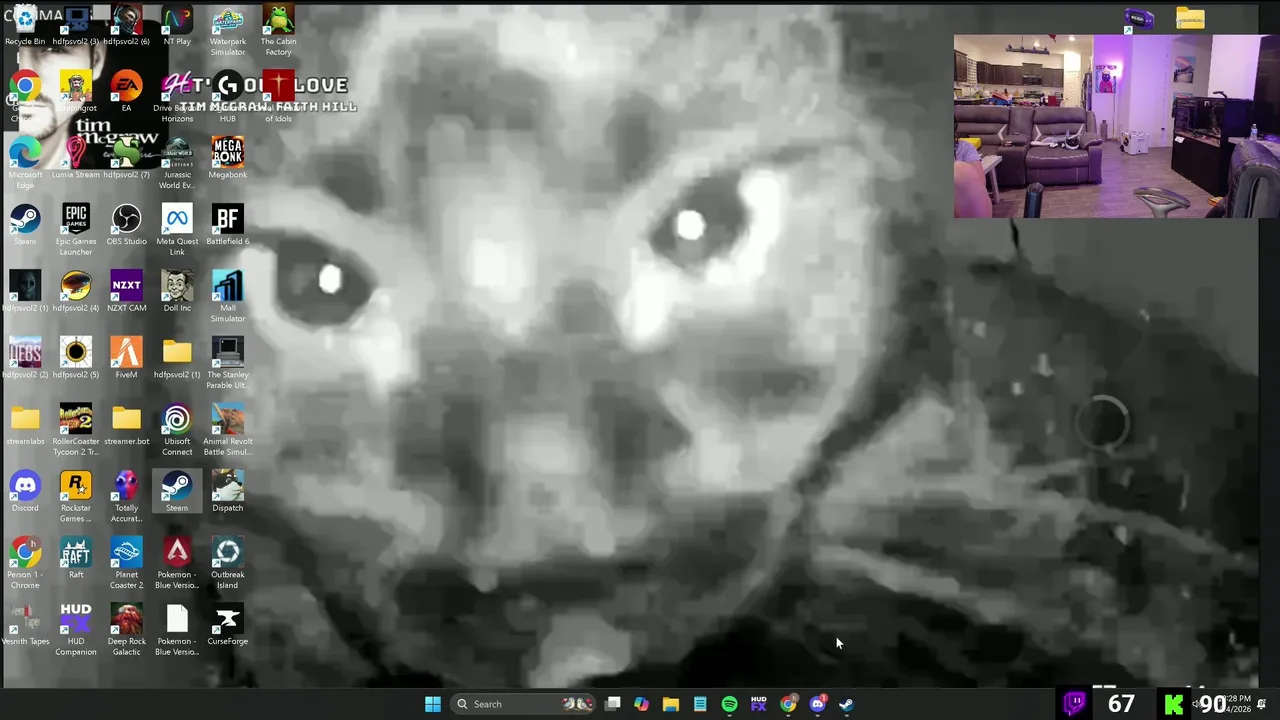Launch the Meta Quest Link icon
Viewport: 1280px width, 720px height.
click(177, 231)
